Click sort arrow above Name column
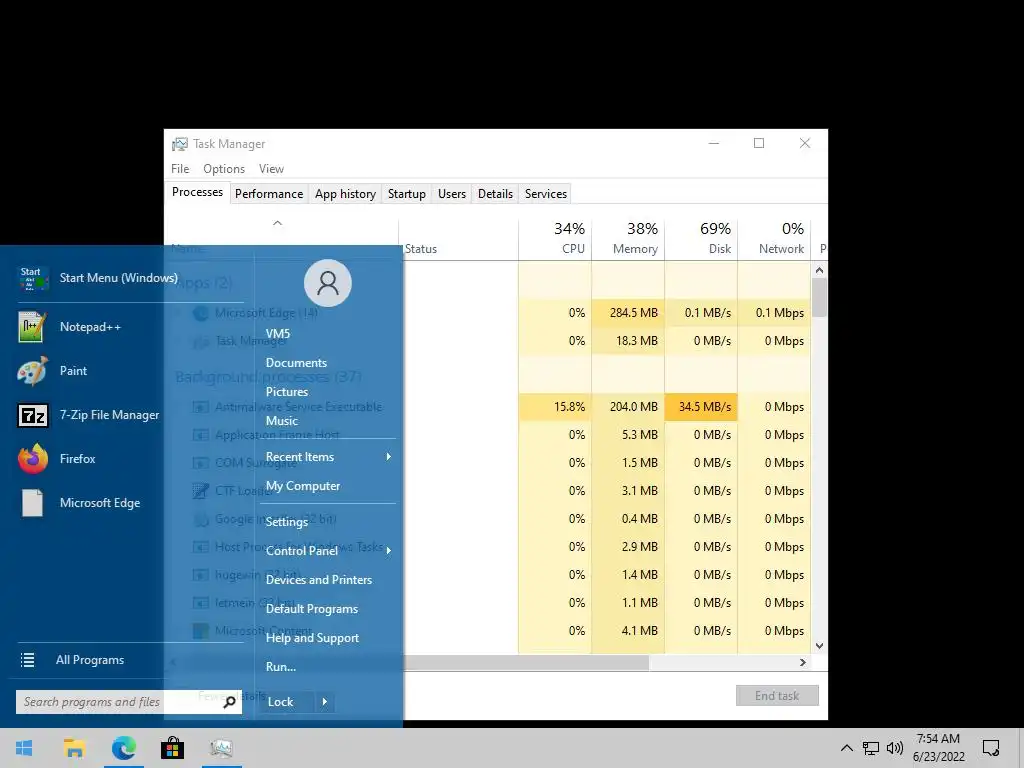Image resolution: width=1024 pixels, height=768 pixels. click(x=278, y=223)
